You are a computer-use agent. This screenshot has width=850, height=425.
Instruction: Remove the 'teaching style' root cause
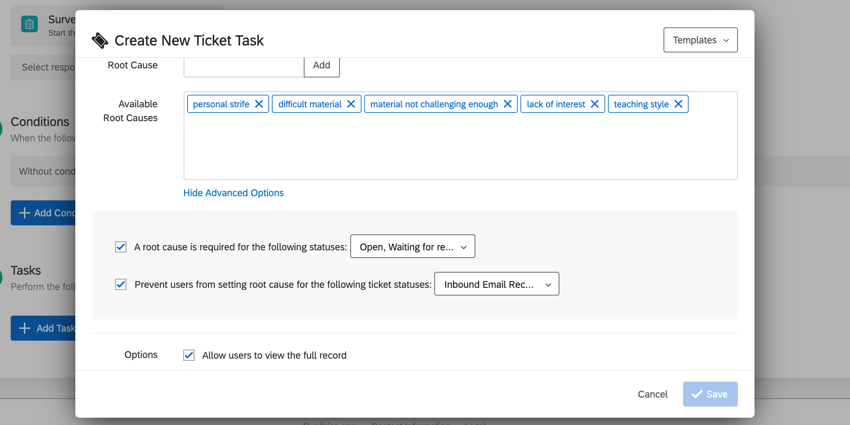pos(678,104)
